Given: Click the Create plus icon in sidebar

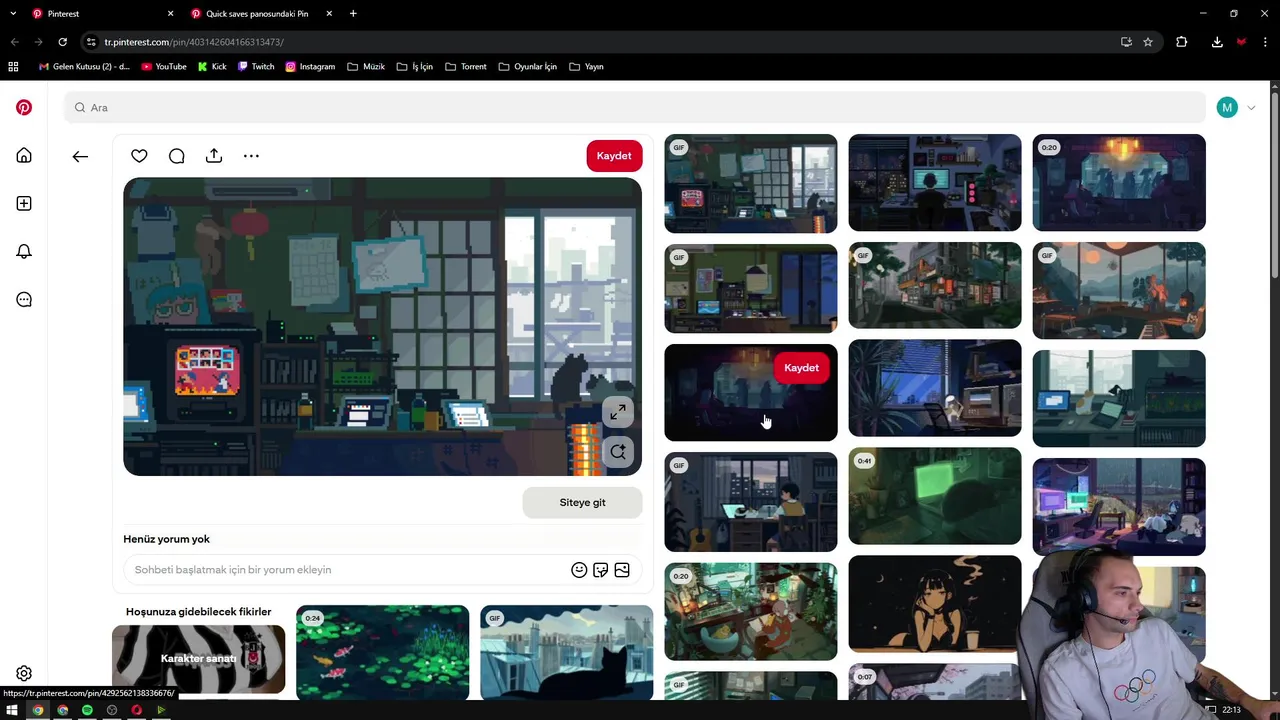Looking at the screenshot, I should pos(24,203).
